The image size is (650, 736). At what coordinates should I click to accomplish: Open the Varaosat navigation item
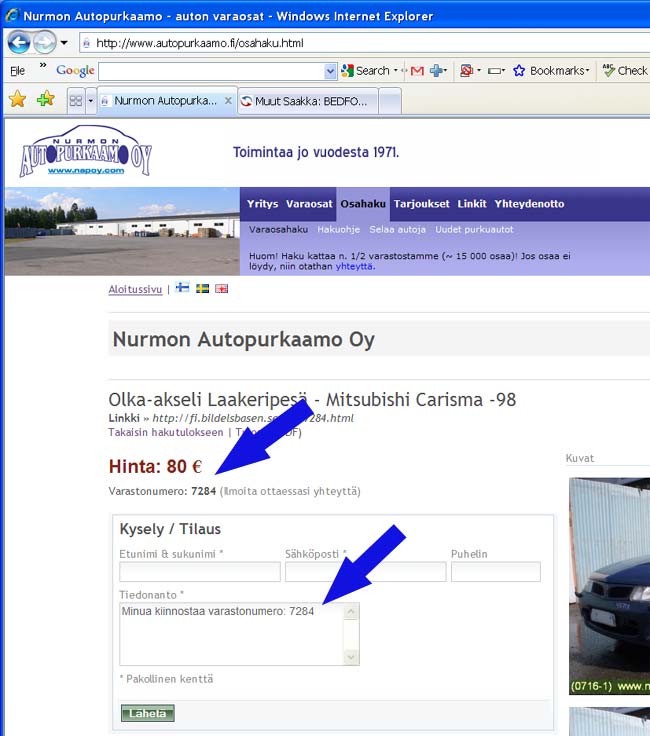coord(309,204)
